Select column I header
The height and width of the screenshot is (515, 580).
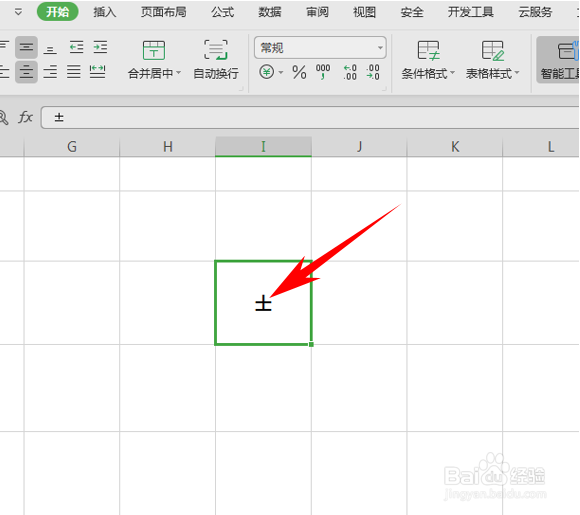click(263, 147)
